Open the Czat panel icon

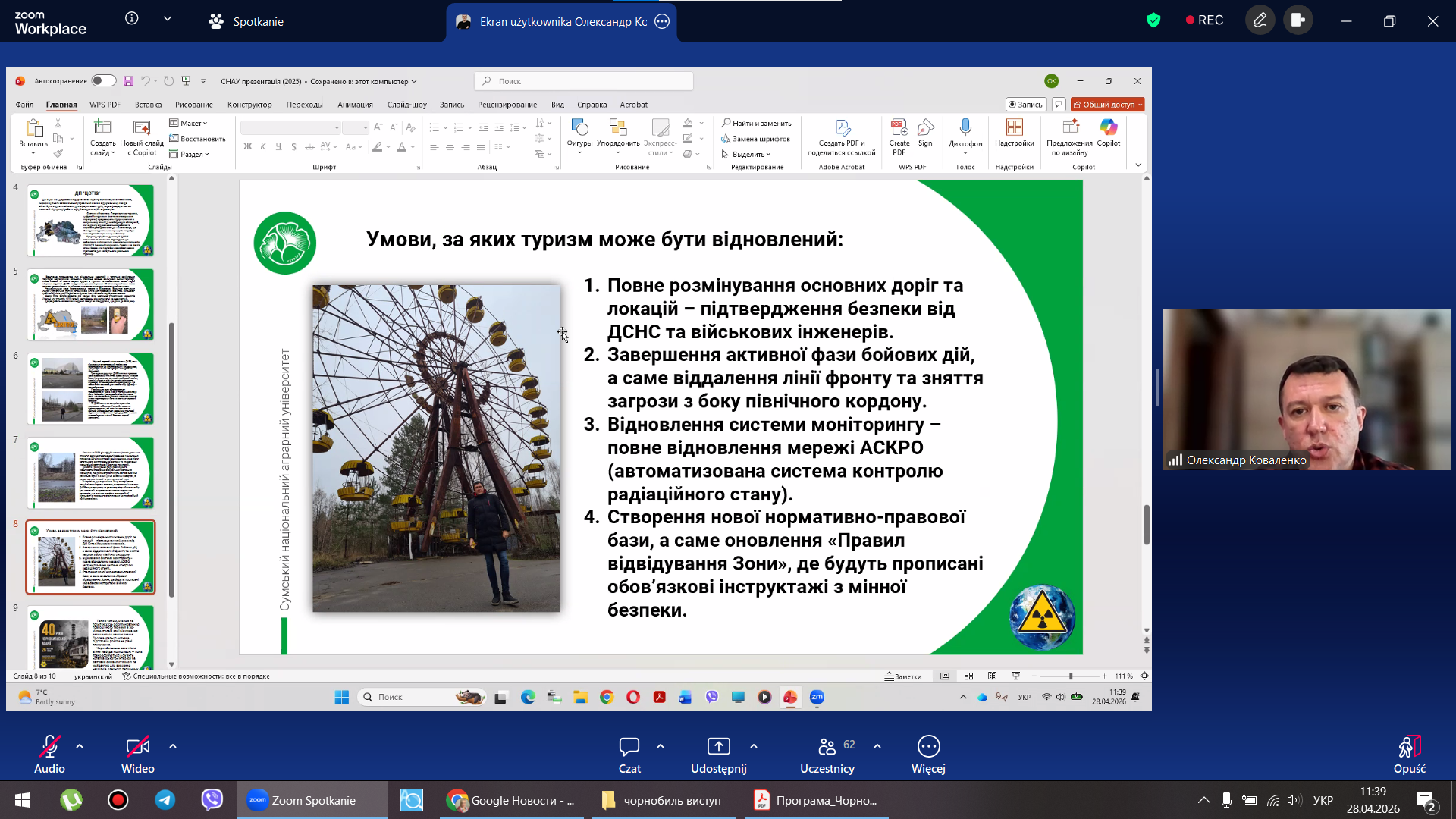pos(629,747)
